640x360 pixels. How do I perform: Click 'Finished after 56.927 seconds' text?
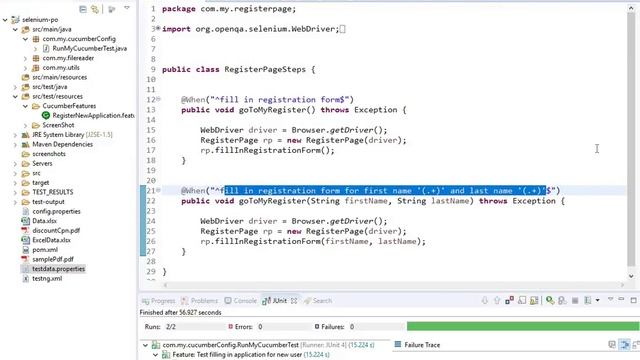point(180,313)
